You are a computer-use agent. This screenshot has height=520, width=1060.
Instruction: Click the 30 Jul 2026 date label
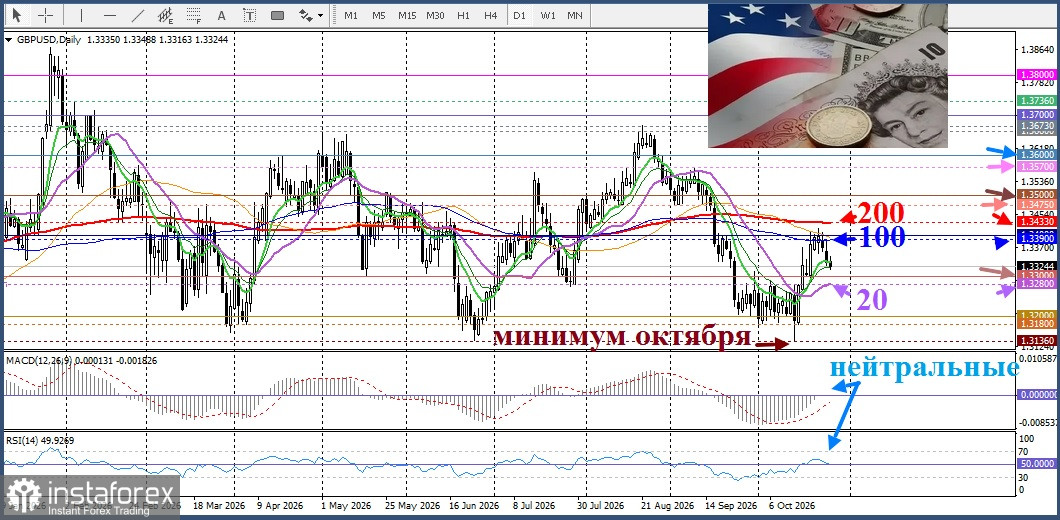[600, 506]
